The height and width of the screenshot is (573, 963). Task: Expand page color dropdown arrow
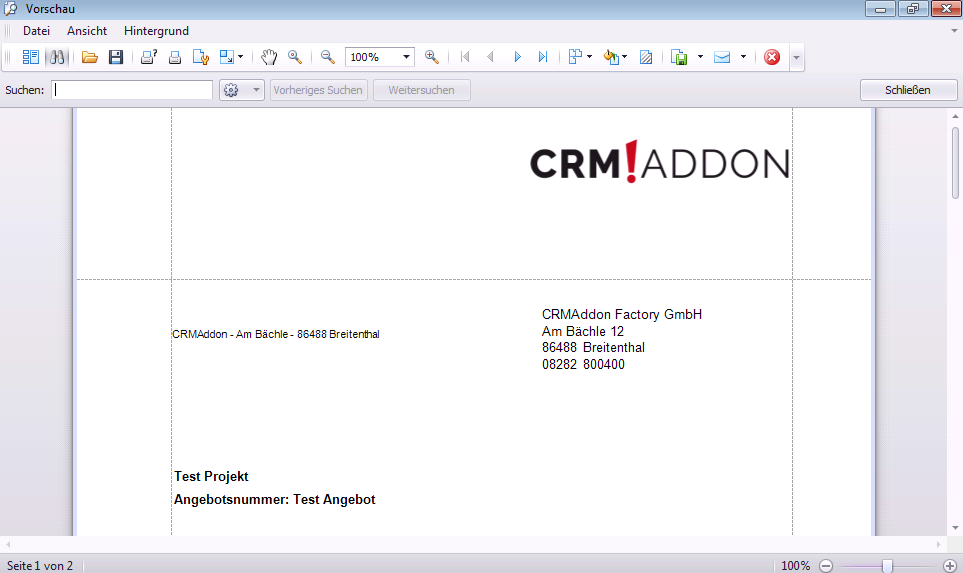coord(625,57)
